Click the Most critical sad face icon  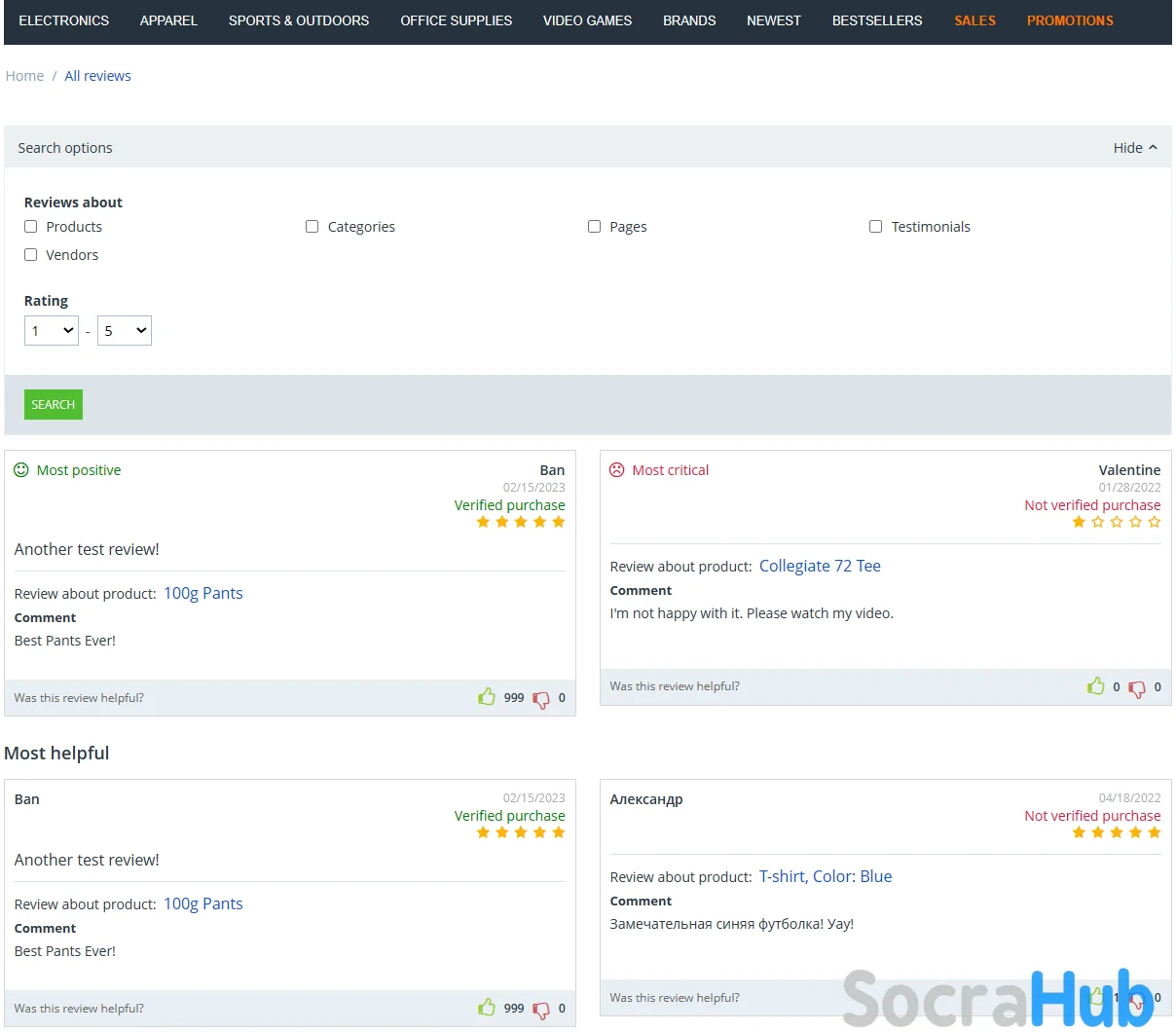[617, 469]
